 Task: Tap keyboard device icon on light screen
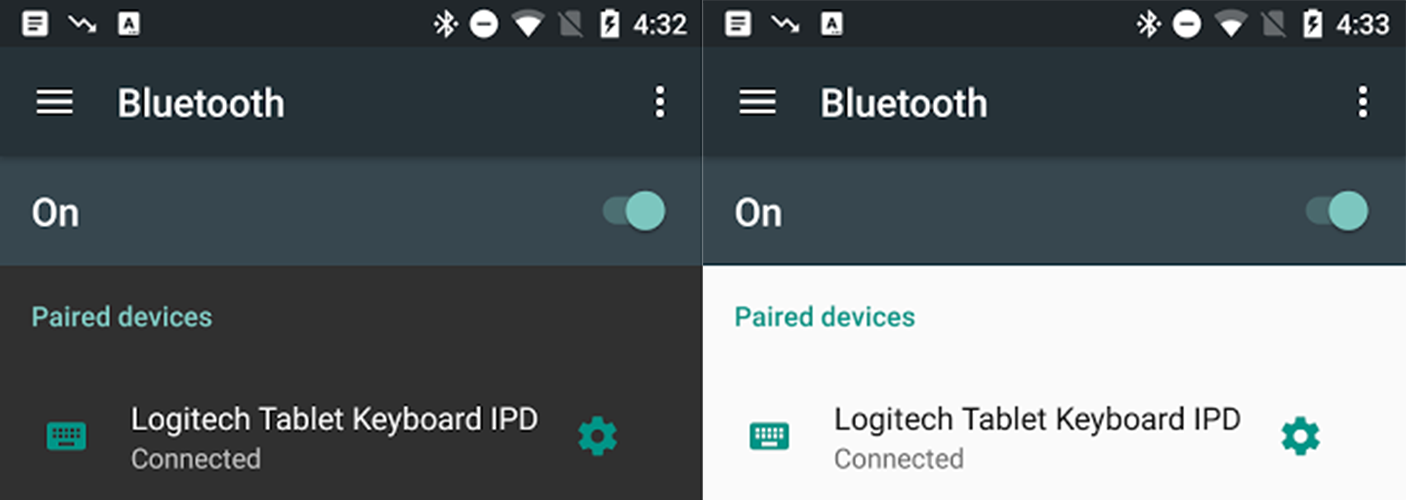(769, 436)
